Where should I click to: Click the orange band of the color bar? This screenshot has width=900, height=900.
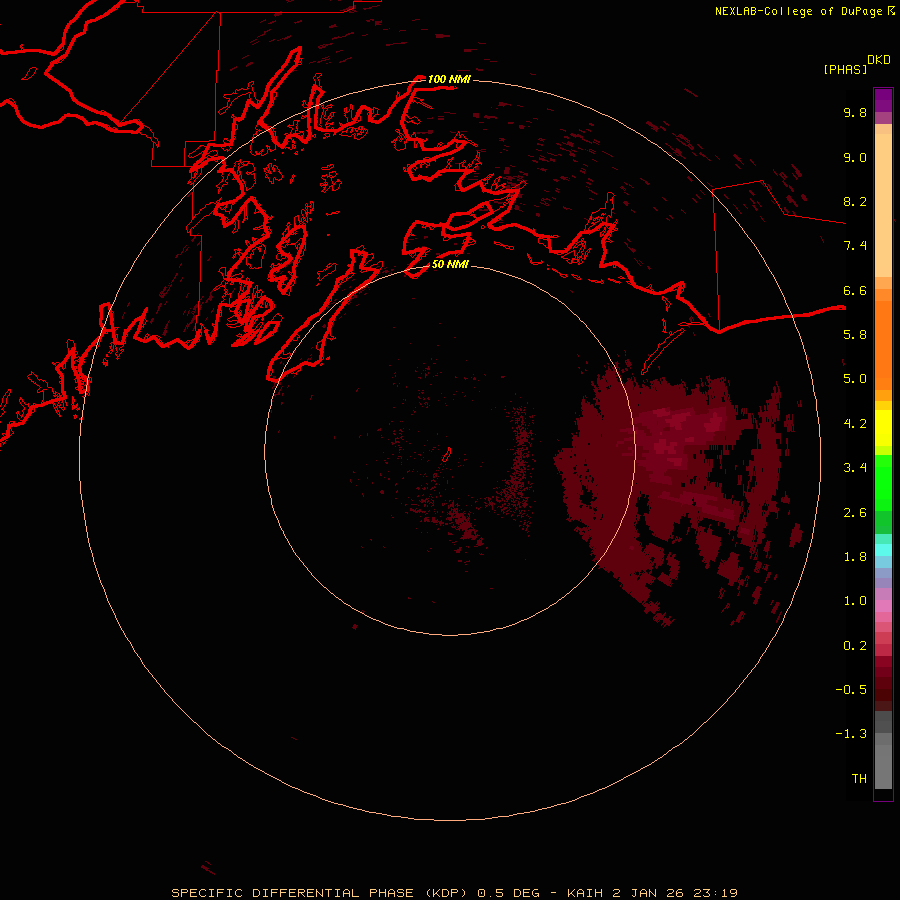click(883, 344)
